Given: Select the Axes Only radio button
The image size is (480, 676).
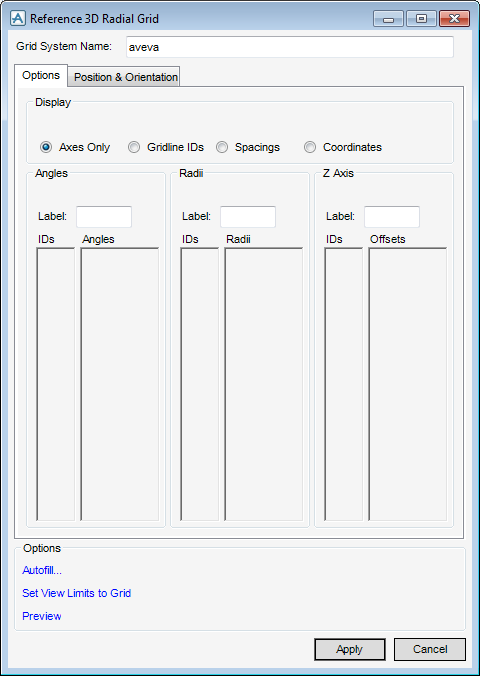Looking at the screenshot, I should coord(46,147).
